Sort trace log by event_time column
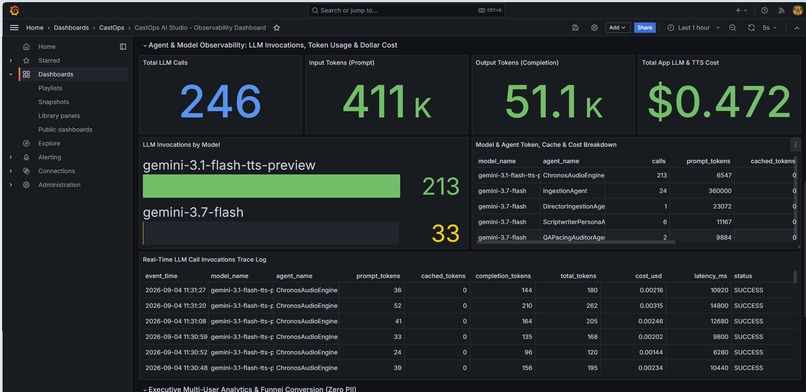 tap(161, 276)
